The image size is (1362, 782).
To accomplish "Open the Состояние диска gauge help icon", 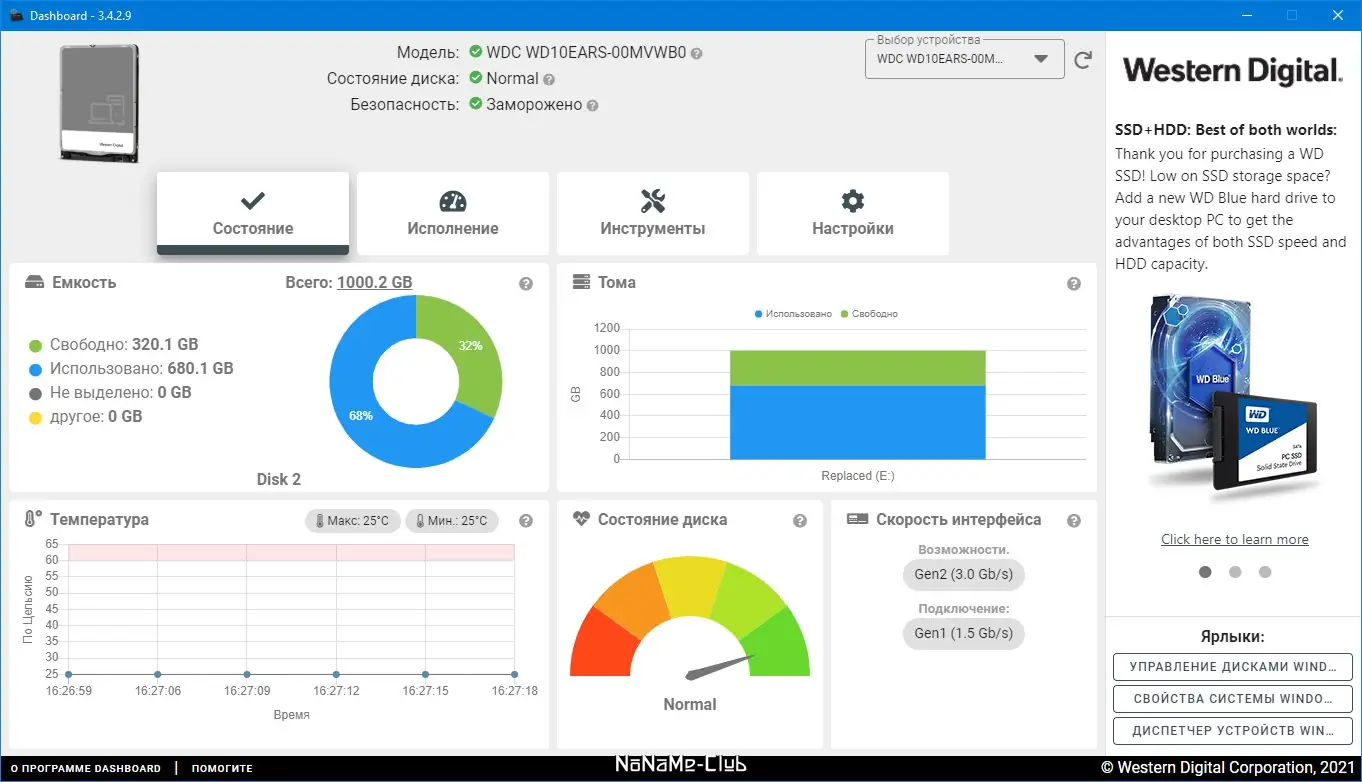I will point(800,521).
